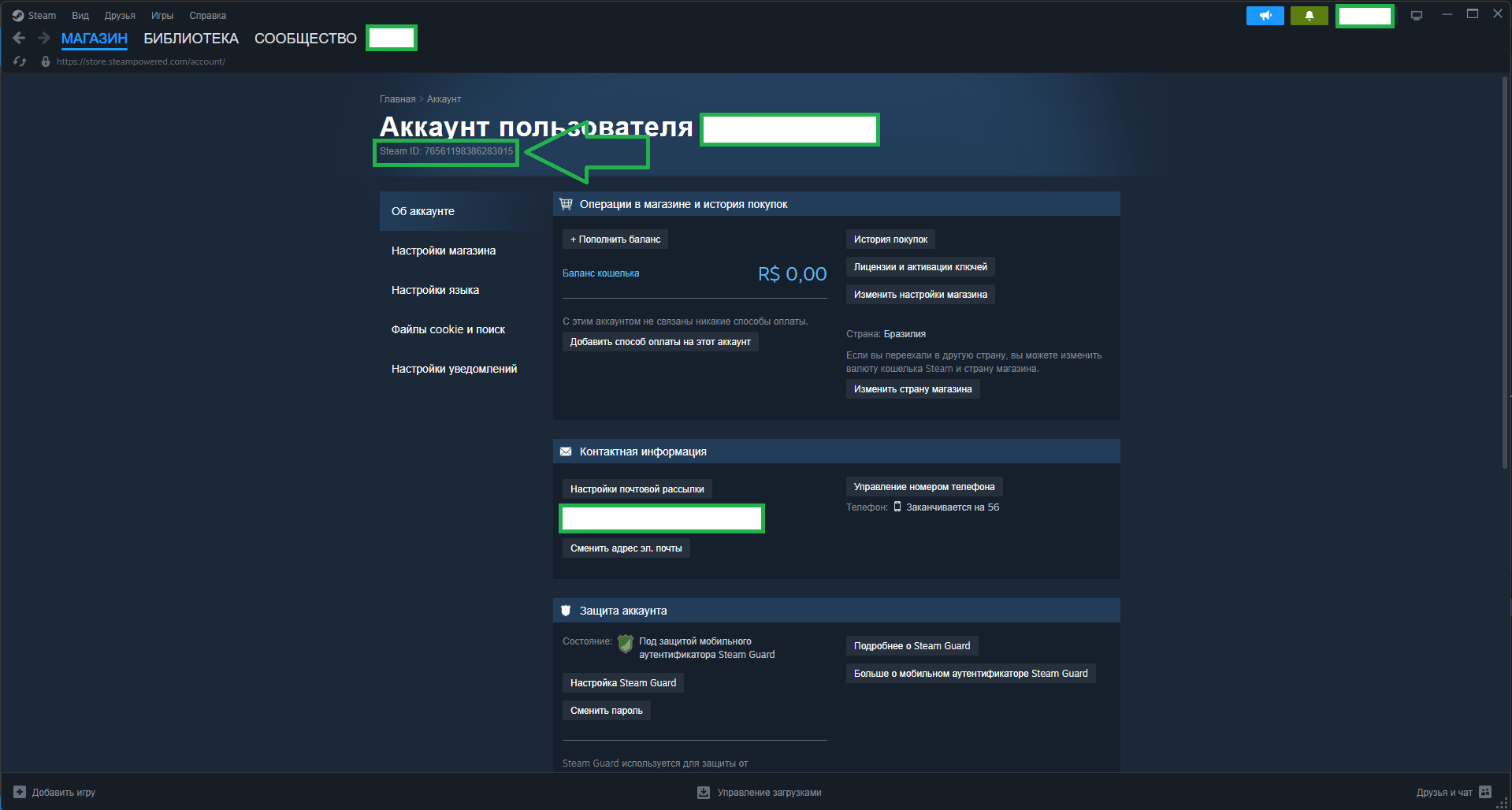Click Изменить страну магазина button

click(x=912, y=389)
